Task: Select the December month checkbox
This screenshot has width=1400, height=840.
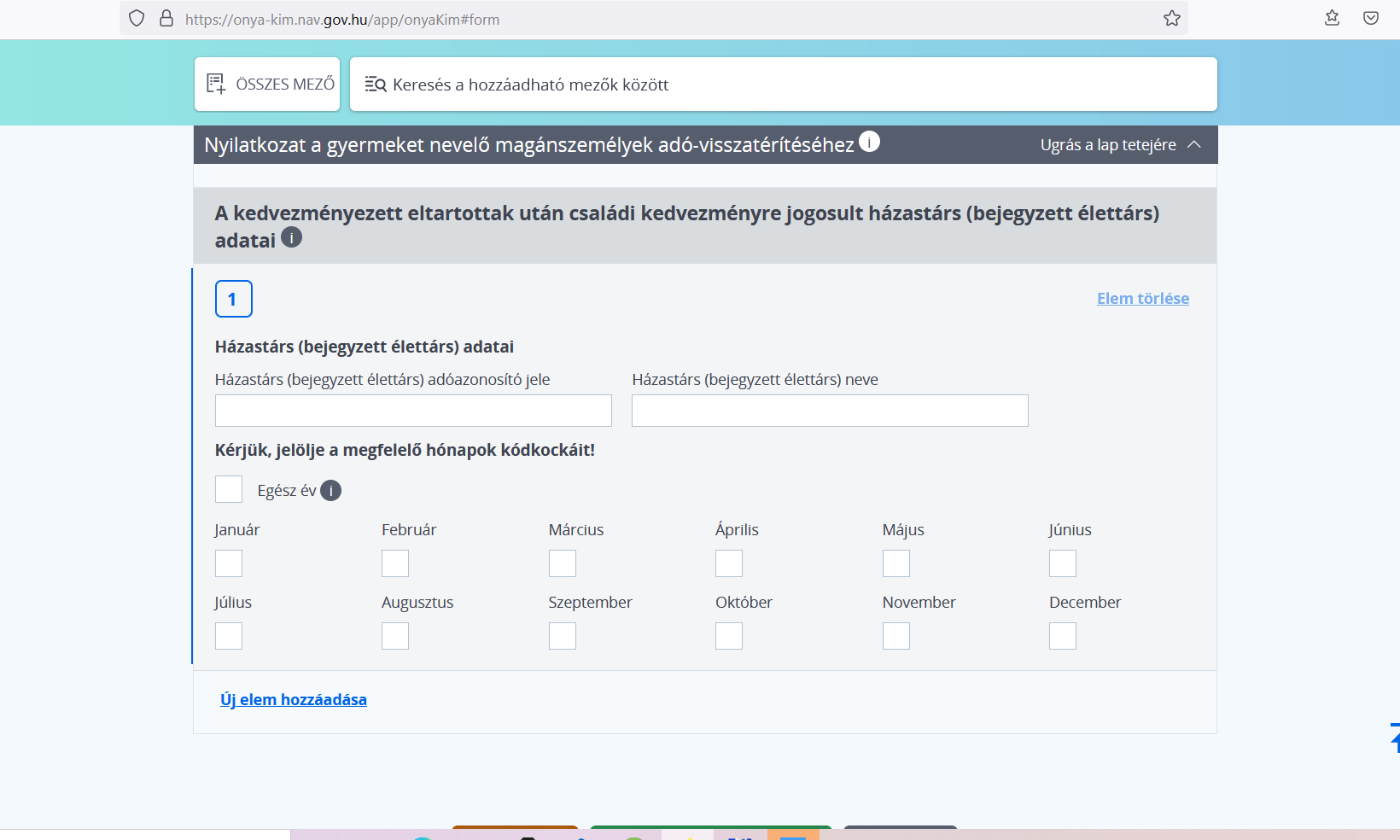Action: (1062, 636)
